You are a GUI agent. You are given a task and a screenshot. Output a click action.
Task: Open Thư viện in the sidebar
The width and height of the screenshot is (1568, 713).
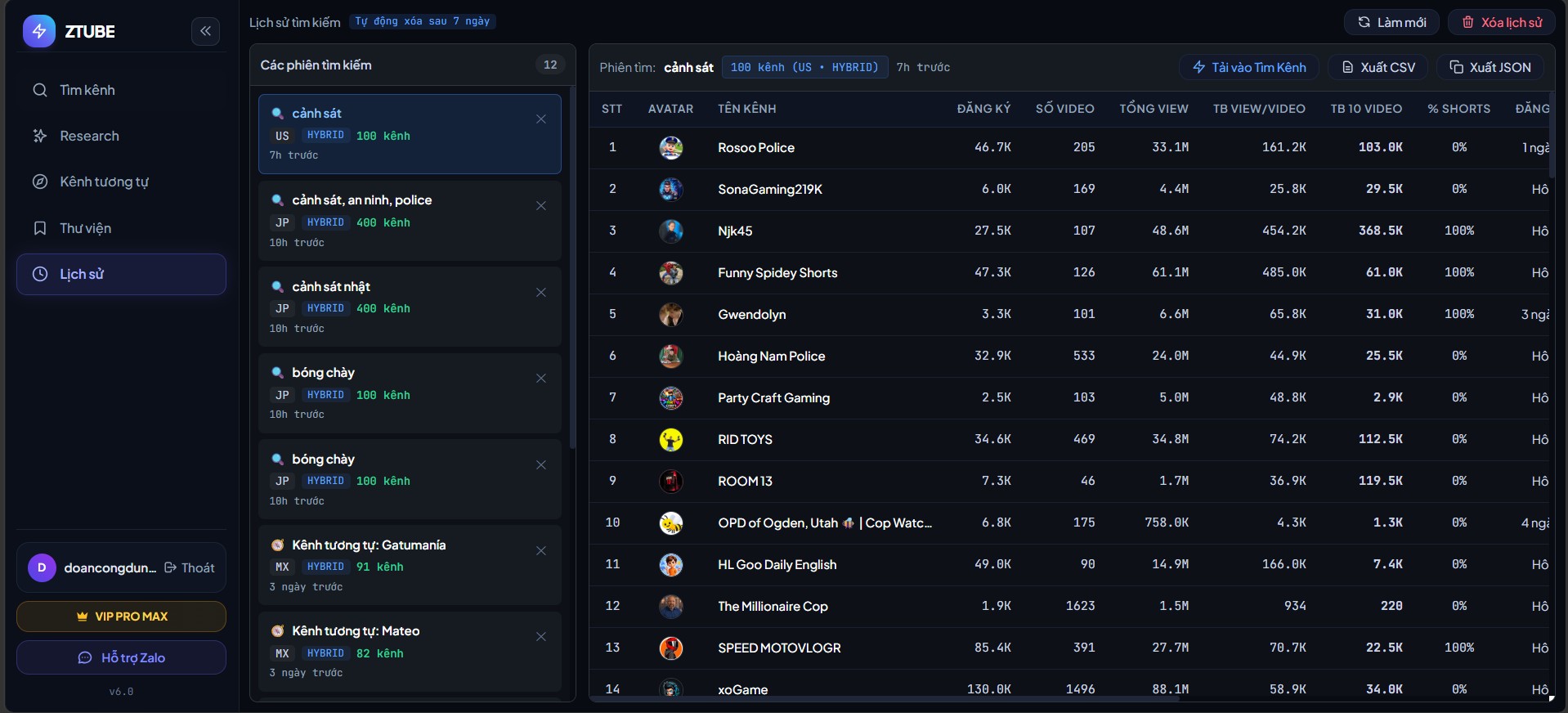click(121, 228)
